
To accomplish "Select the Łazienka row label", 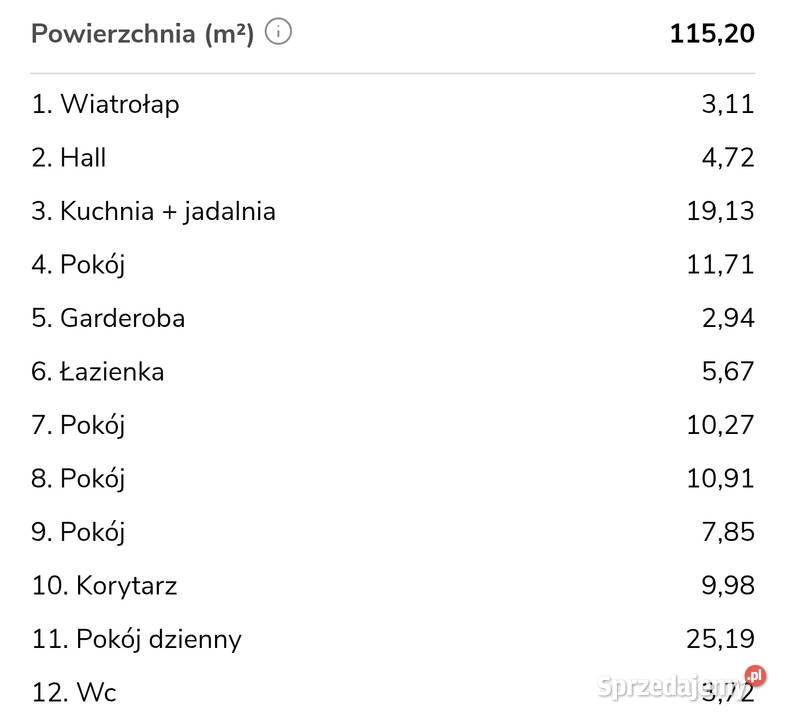I will click(x=97, y=372).
